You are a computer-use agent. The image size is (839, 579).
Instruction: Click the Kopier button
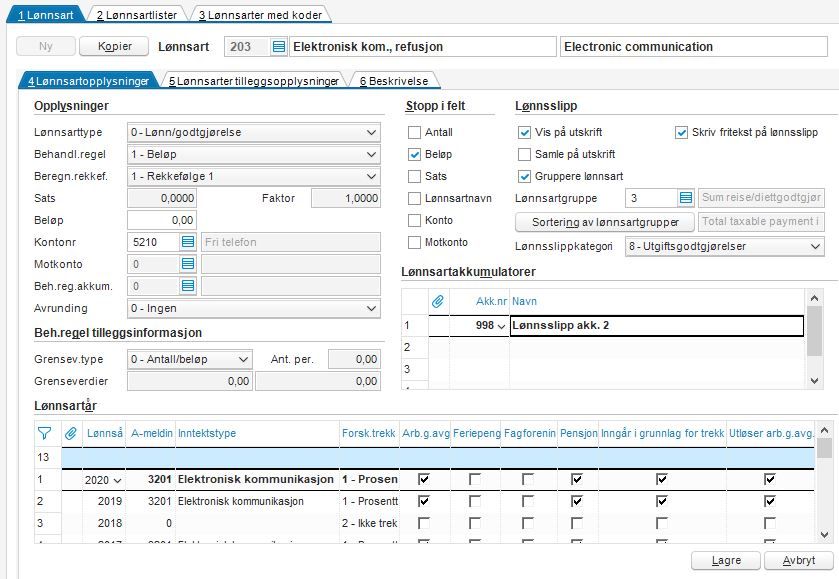114,46
